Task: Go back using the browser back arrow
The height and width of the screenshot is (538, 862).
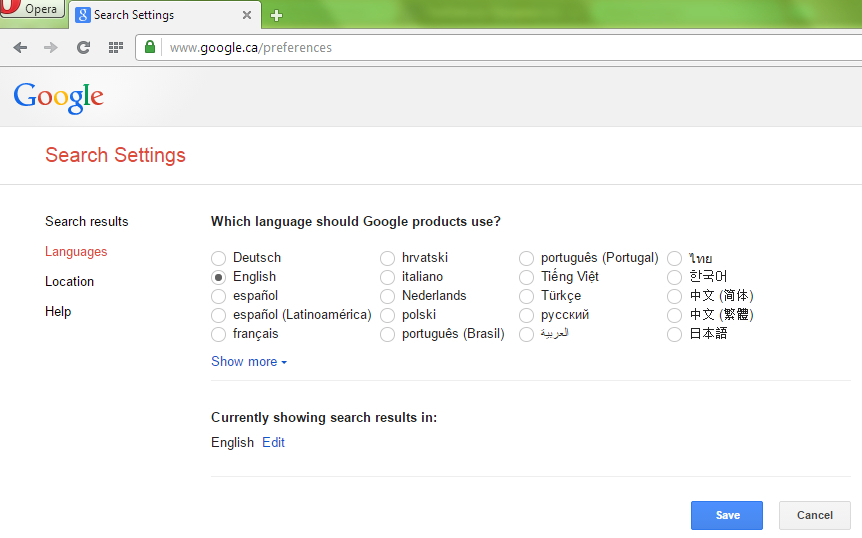Action: point(20,48)
